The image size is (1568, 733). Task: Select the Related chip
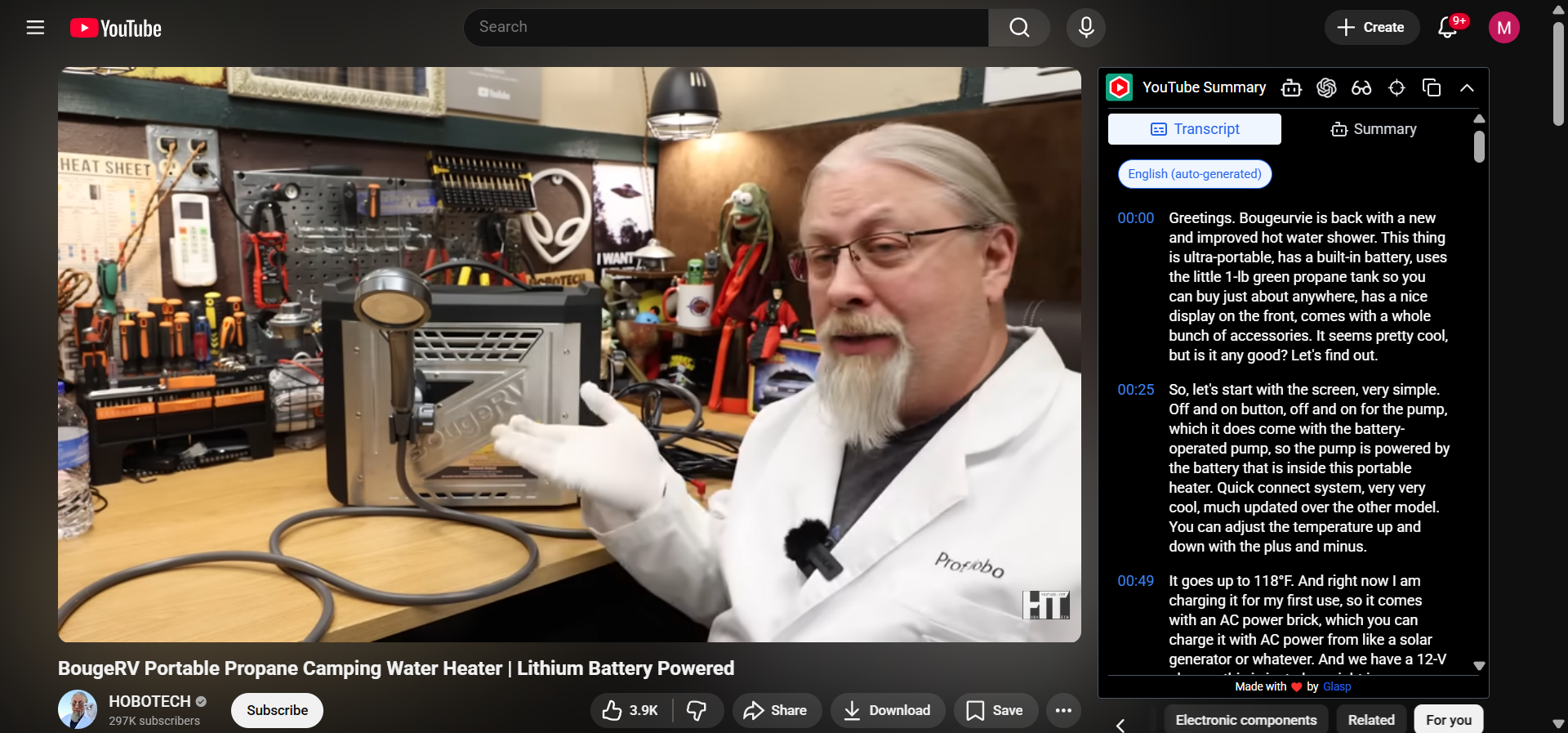(1371, 720)
